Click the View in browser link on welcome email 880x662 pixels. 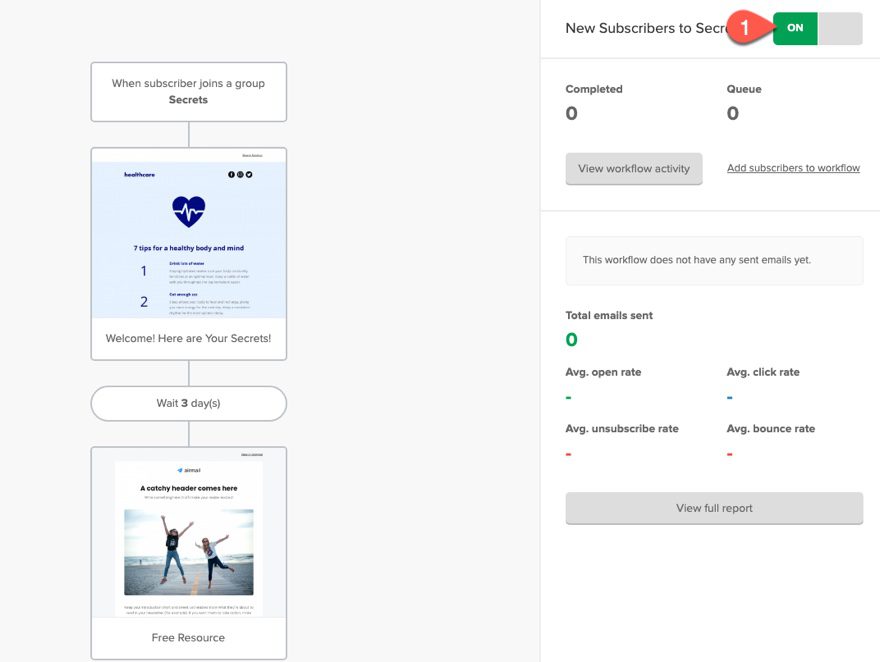point(252,156)
